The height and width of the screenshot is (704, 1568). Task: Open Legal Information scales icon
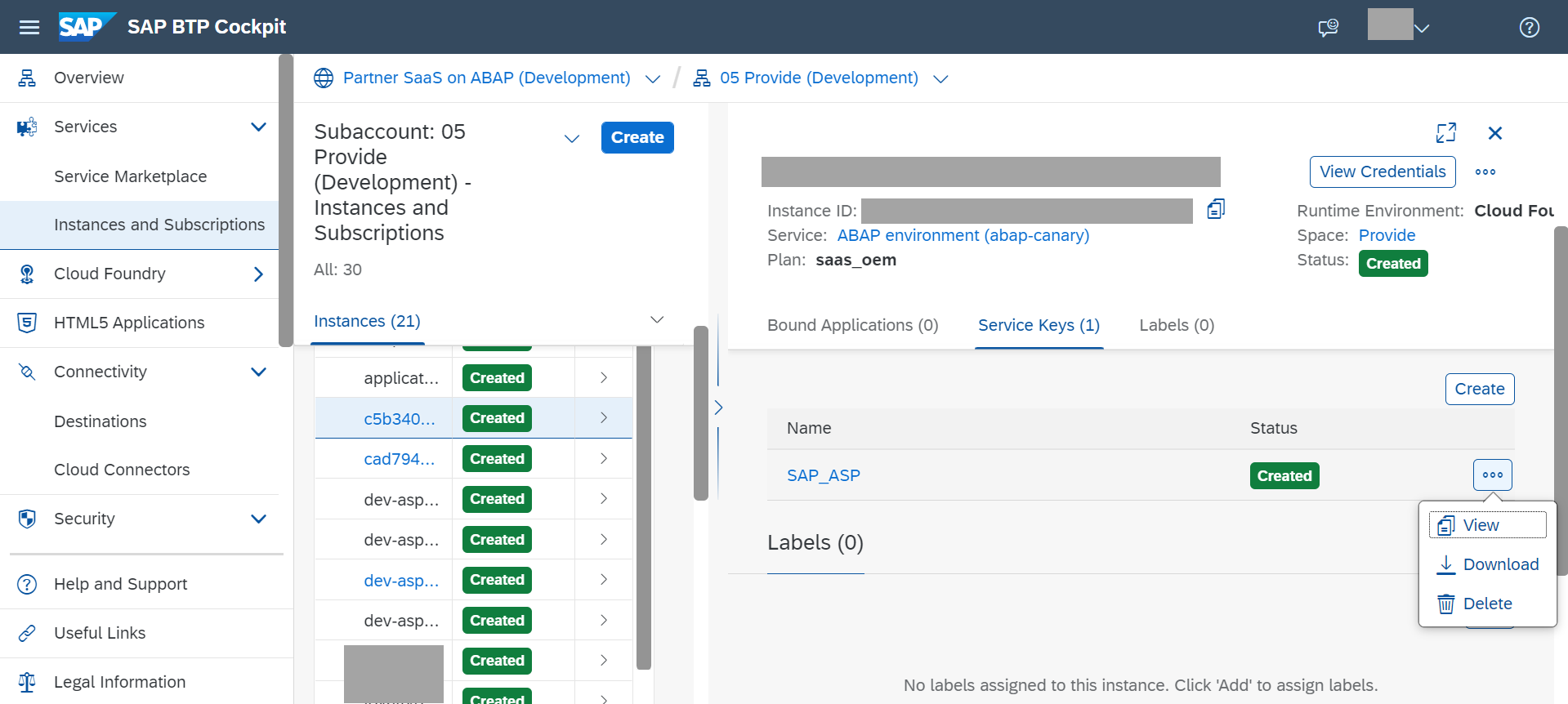tap(27, 682)
